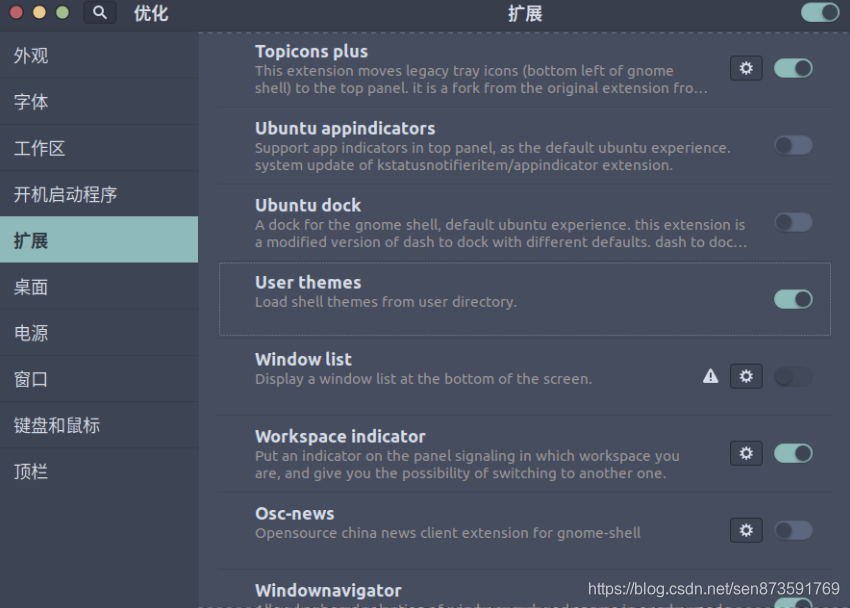Go to 工作区 in the sidebar
Viewport: 850px width, 608px height.
[99, 148]
